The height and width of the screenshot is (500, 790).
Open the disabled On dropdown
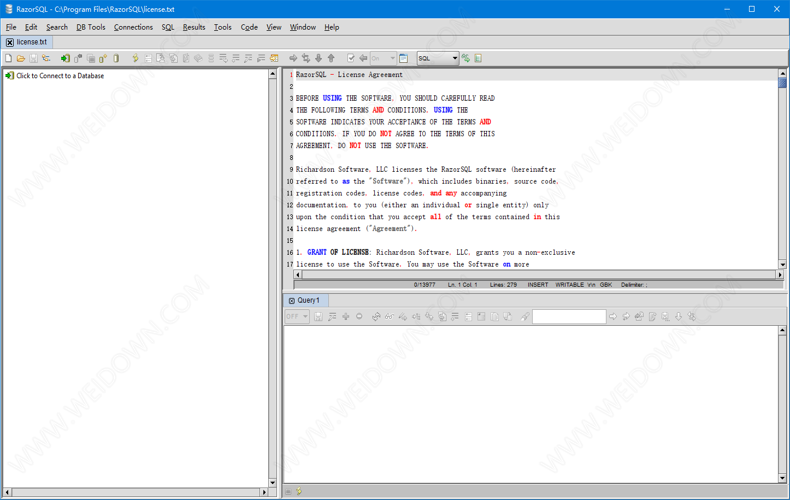(383, 58)
